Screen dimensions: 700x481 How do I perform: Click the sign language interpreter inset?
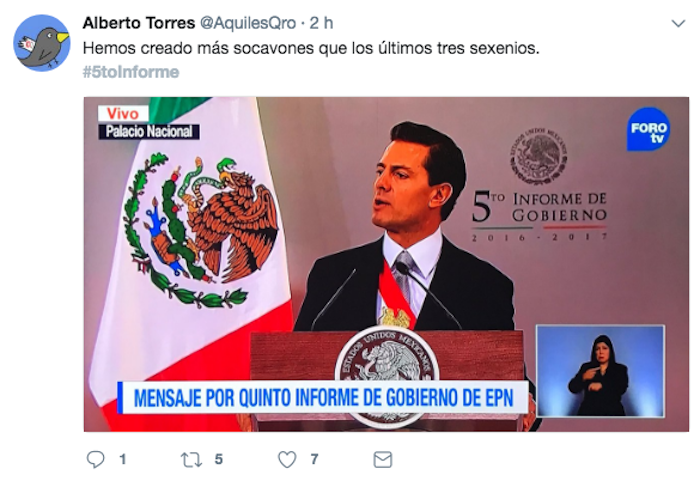(x=600, y=371)
